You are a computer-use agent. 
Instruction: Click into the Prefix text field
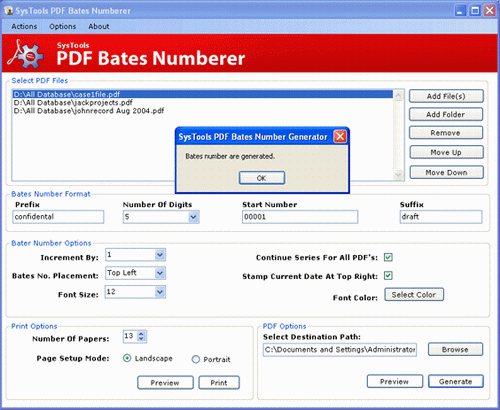(x=58, y=217)
